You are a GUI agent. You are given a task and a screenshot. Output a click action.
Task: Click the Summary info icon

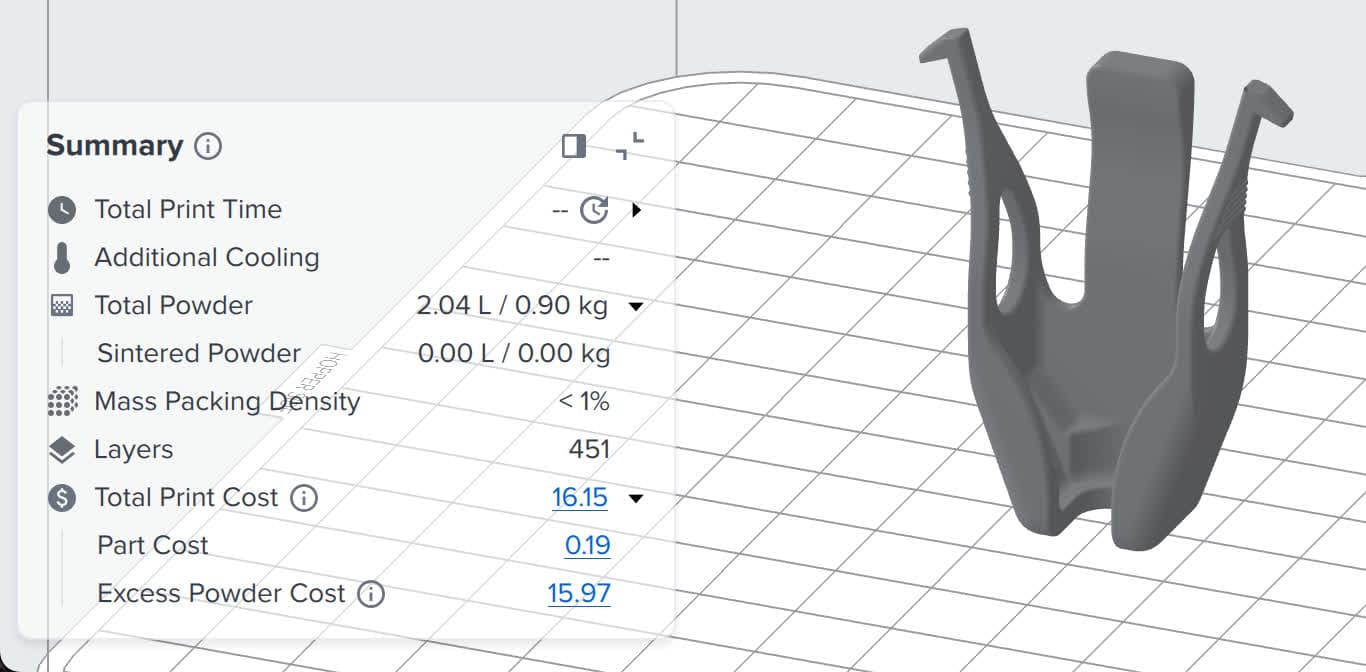tap(208, 146)
